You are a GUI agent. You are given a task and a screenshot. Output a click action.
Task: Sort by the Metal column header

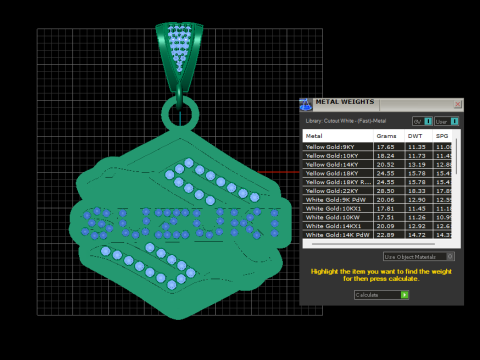[x=338, y=136]
